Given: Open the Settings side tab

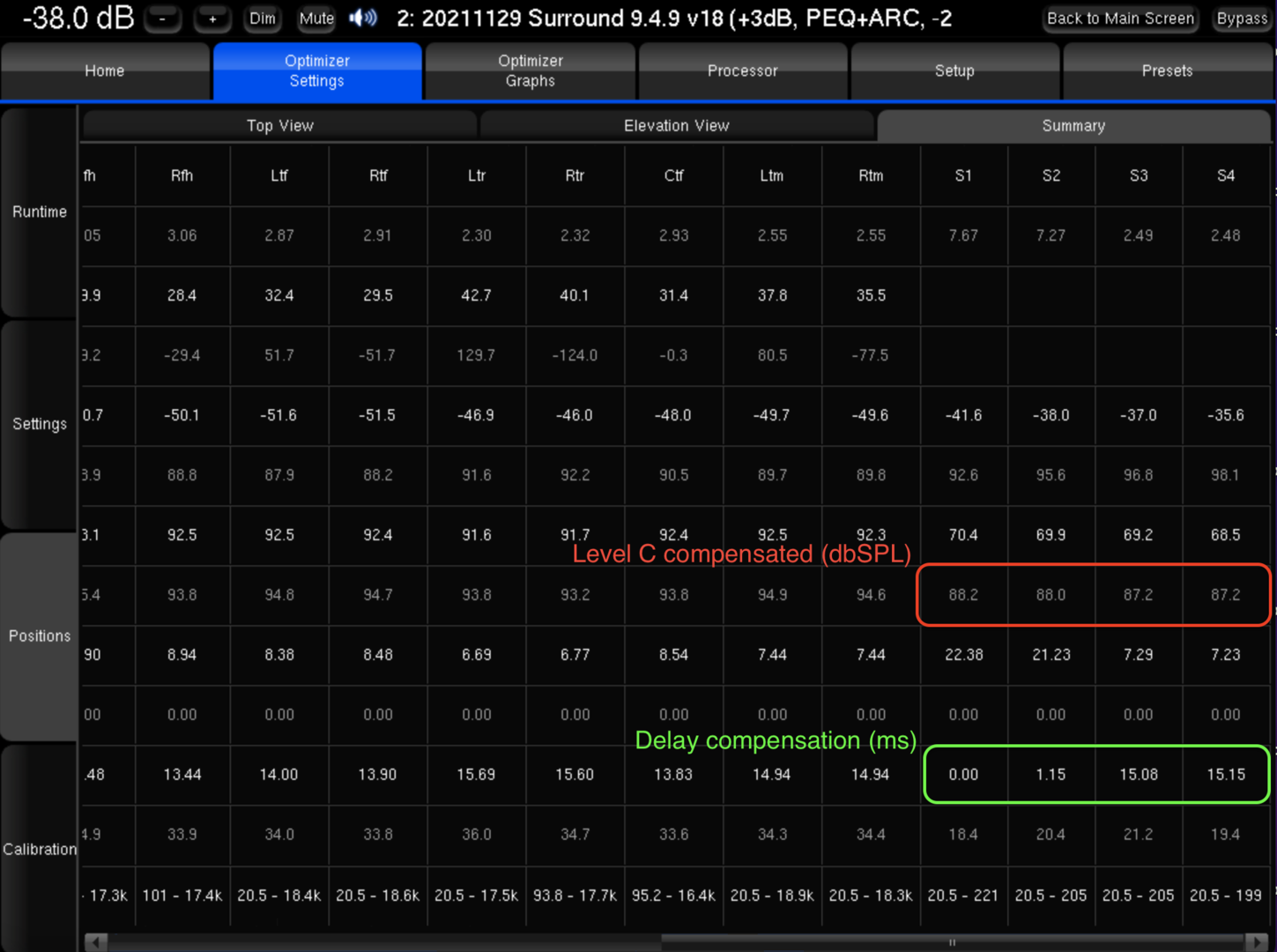Looking at the screenshot, I should (x=40, y=424).
